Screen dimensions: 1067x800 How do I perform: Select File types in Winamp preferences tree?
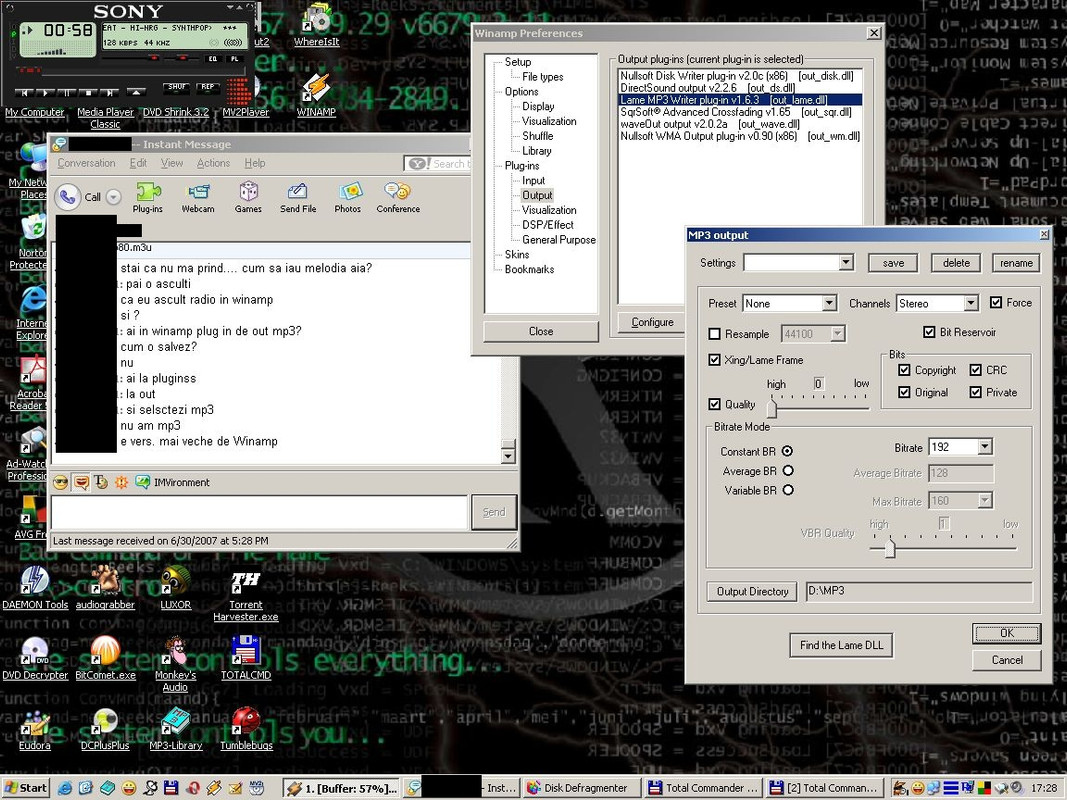tap(542, 77)
